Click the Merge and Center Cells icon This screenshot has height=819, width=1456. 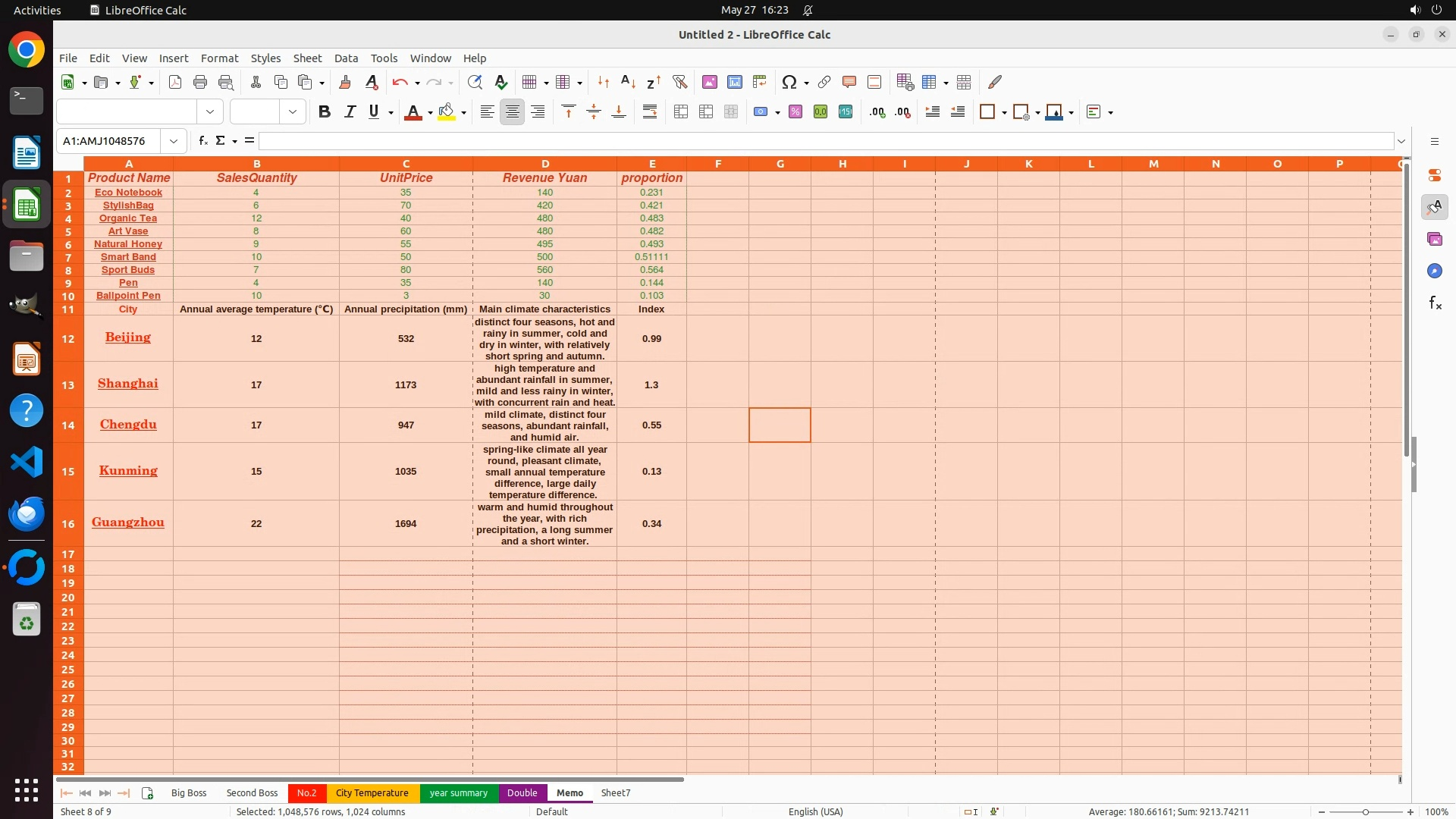click(x=681, y=112)
